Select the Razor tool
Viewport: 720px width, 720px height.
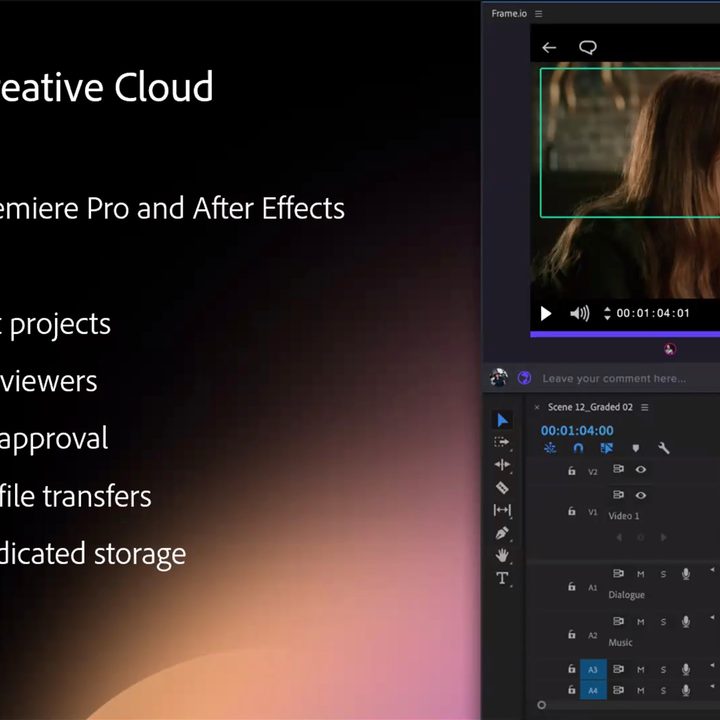(x=502, y=487)
